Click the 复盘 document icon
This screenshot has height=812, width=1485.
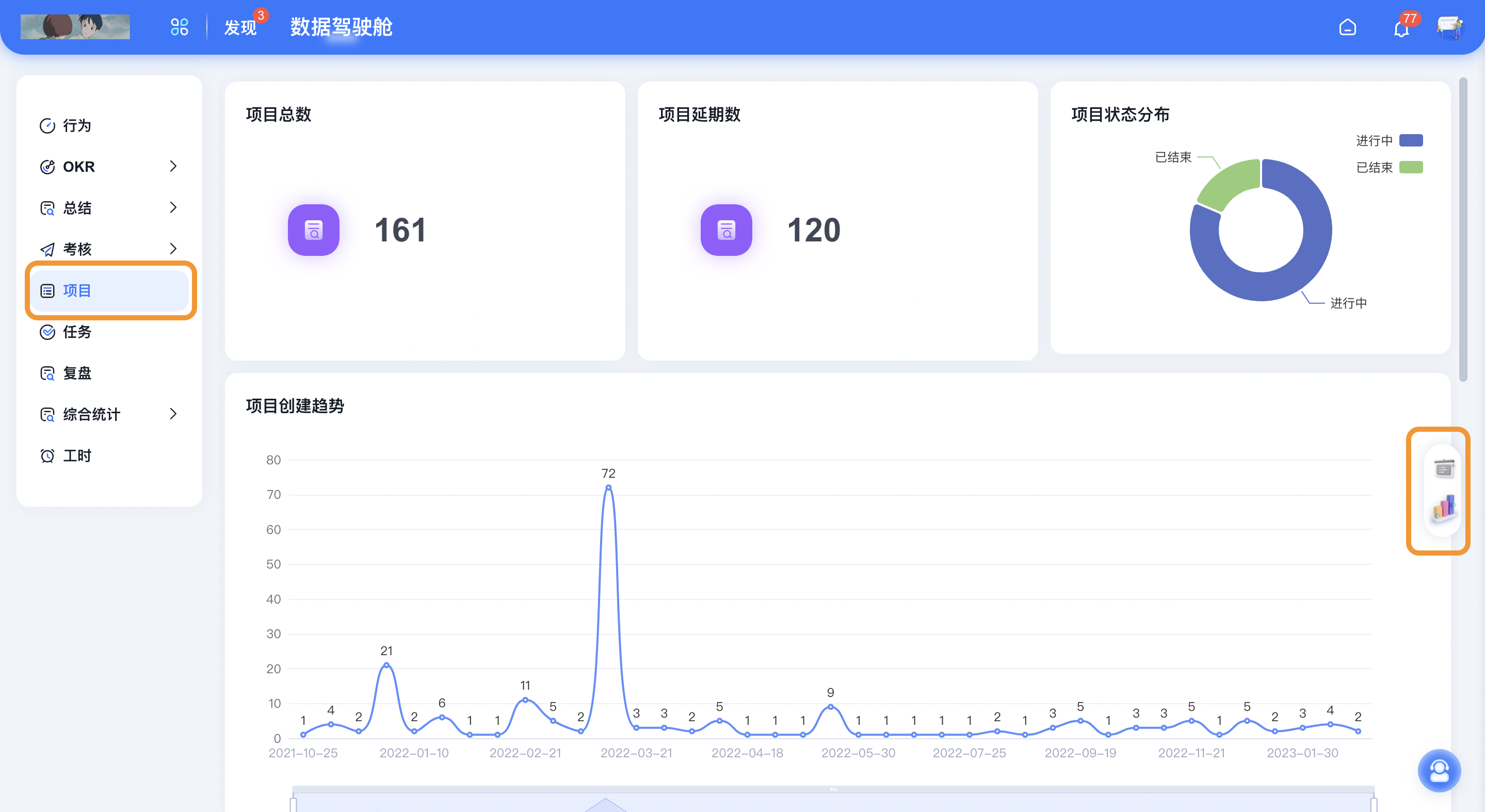[47, 373]
